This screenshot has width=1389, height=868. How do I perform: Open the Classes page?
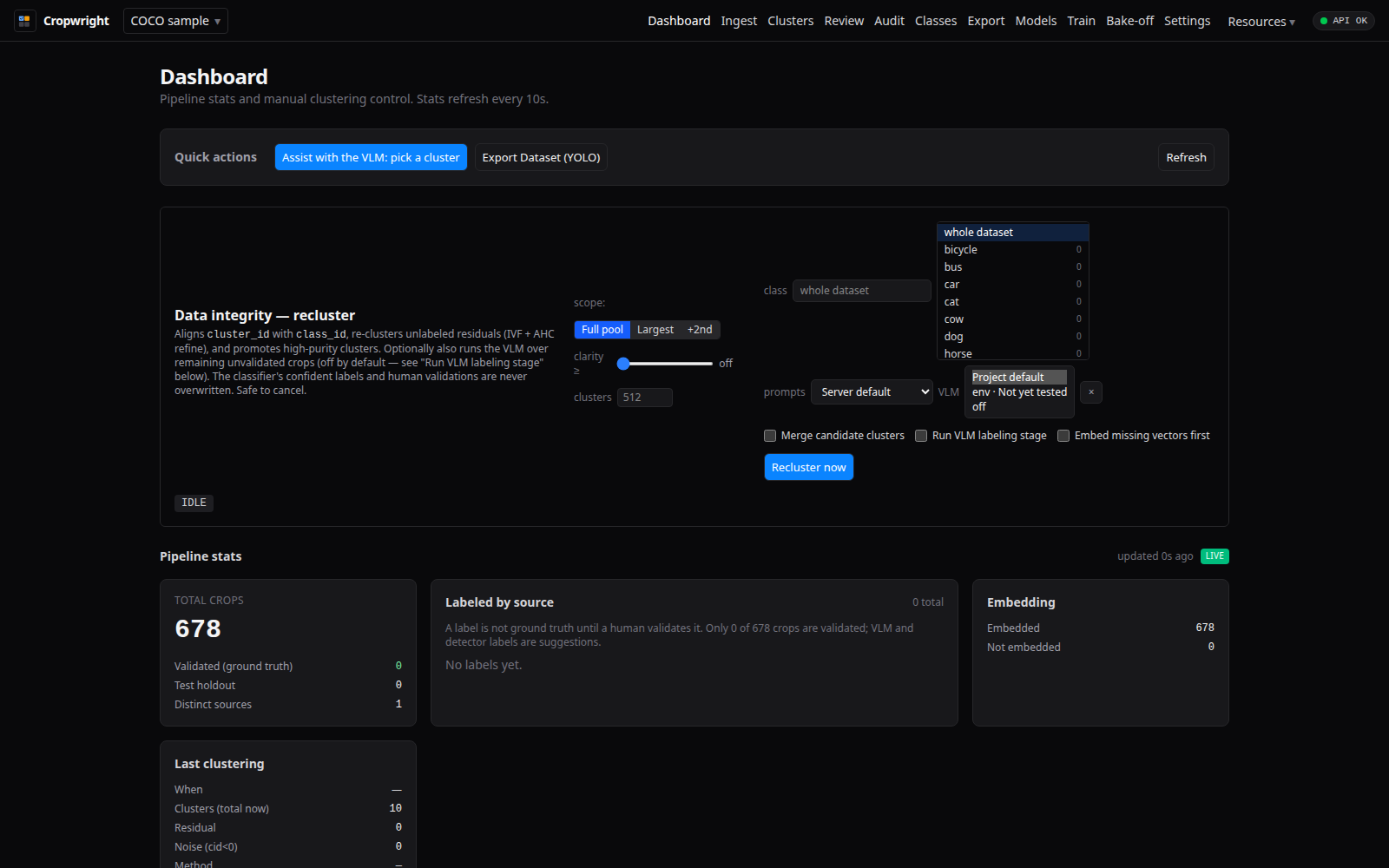936,21
